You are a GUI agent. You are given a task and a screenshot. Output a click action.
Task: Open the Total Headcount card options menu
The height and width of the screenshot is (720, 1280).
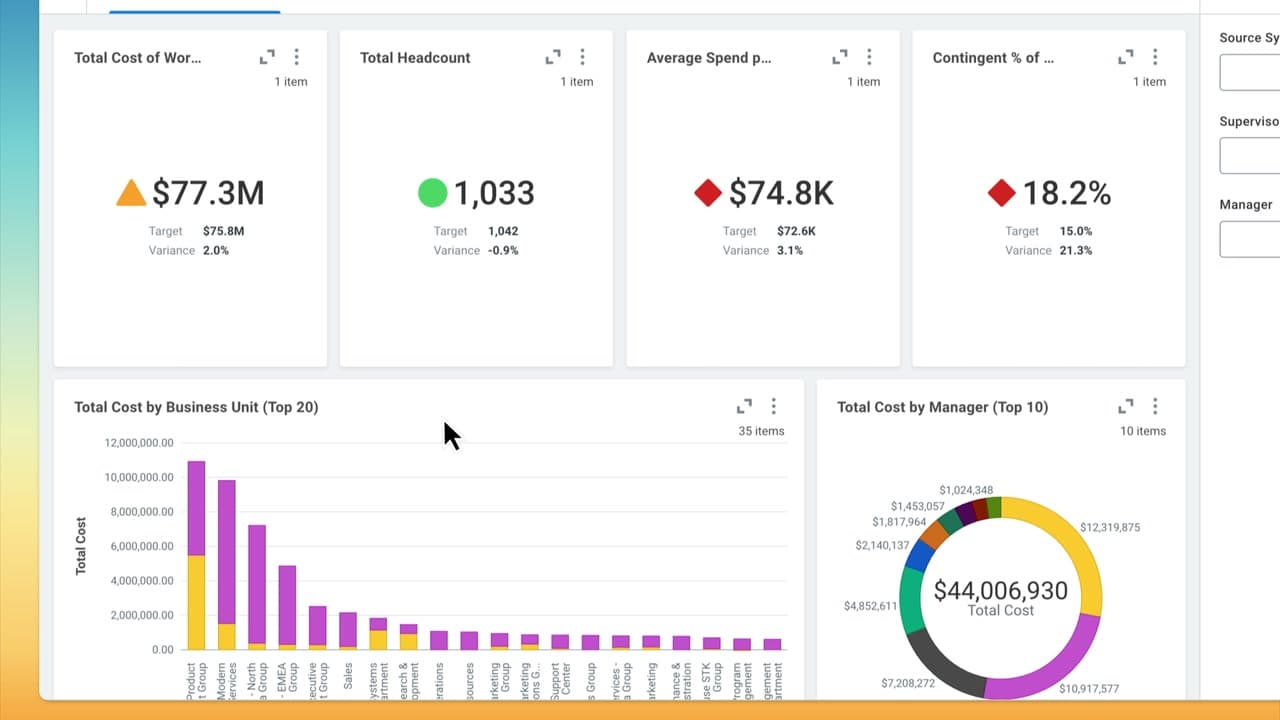pos(582,57)
